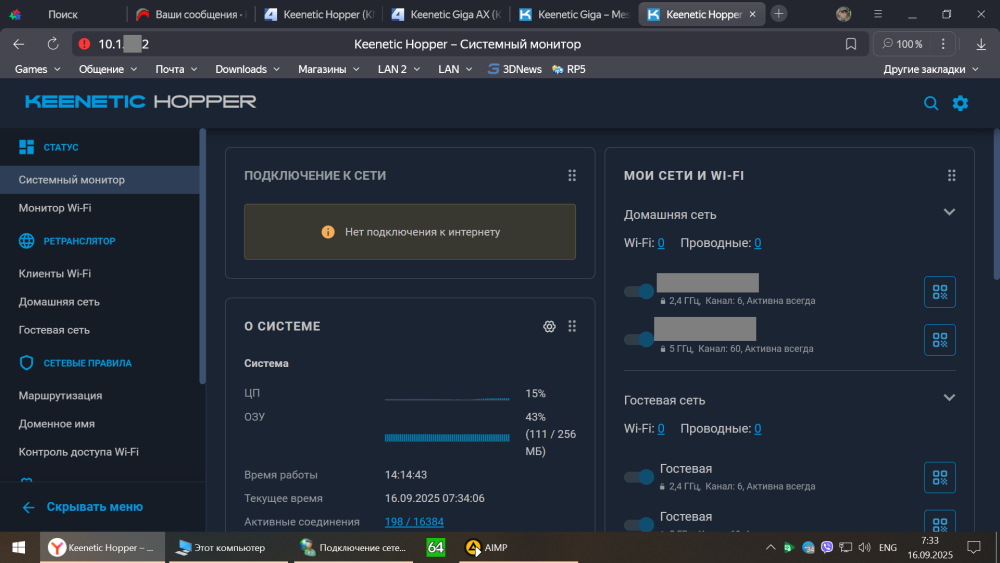The height and width of the screenshot is (563, 1000).
Task: Open the home network Wi-Fi client count link
Action: coord(661,243)
